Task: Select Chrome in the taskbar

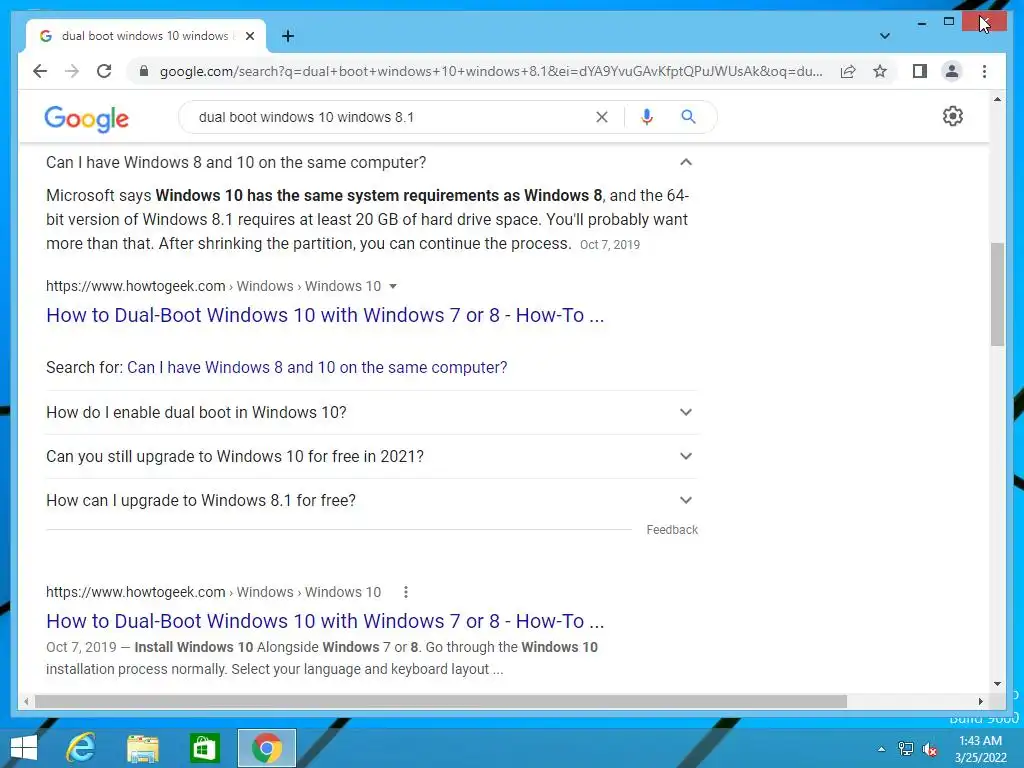Action: point(266,748)
